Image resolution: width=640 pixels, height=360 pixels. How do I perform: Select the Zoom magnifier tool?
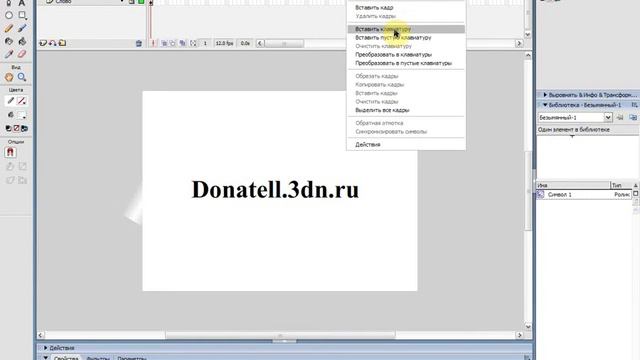tap(22, 77)
